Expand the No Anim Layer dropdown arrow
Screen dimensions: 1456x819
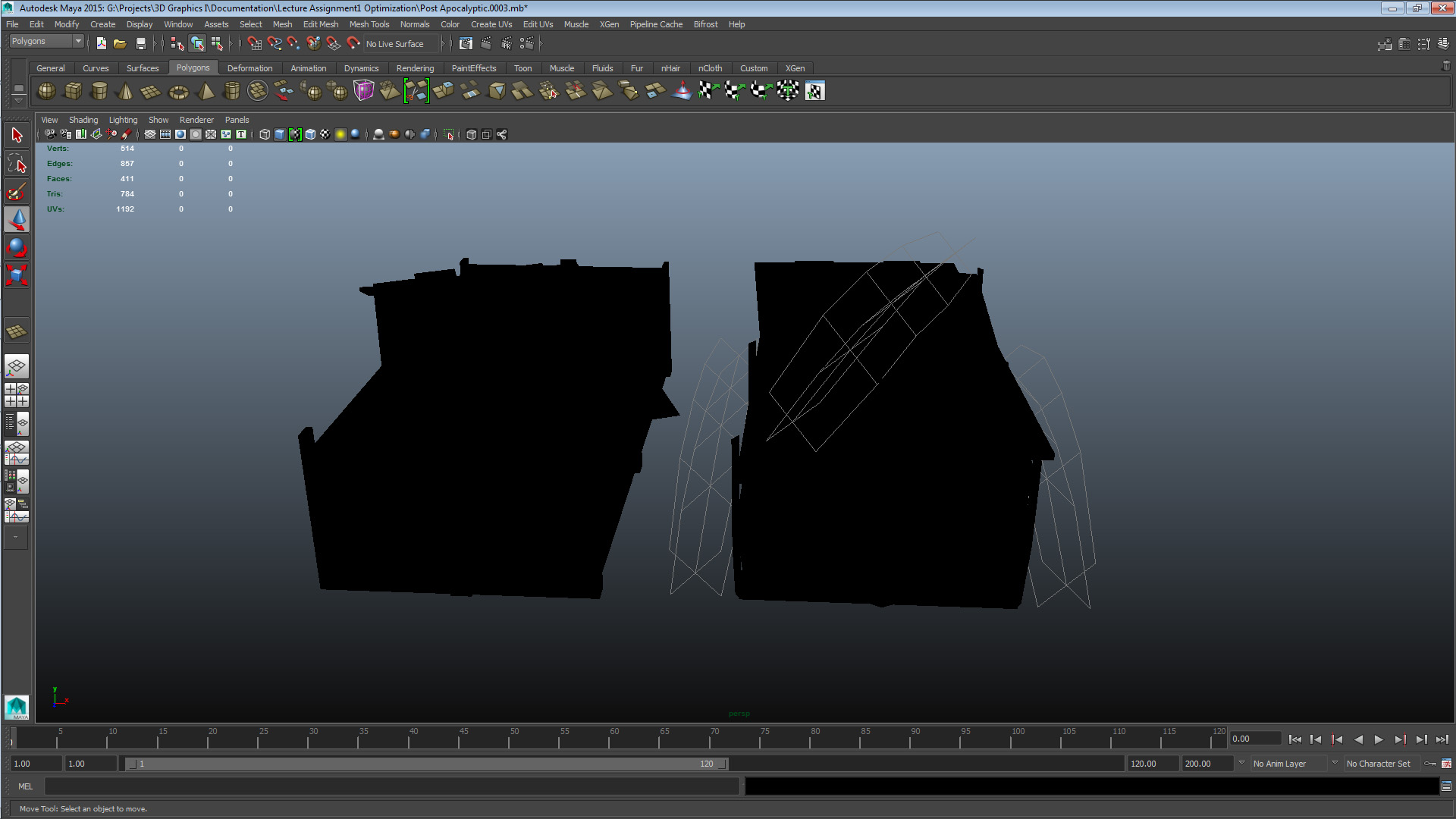[1241, 763]
